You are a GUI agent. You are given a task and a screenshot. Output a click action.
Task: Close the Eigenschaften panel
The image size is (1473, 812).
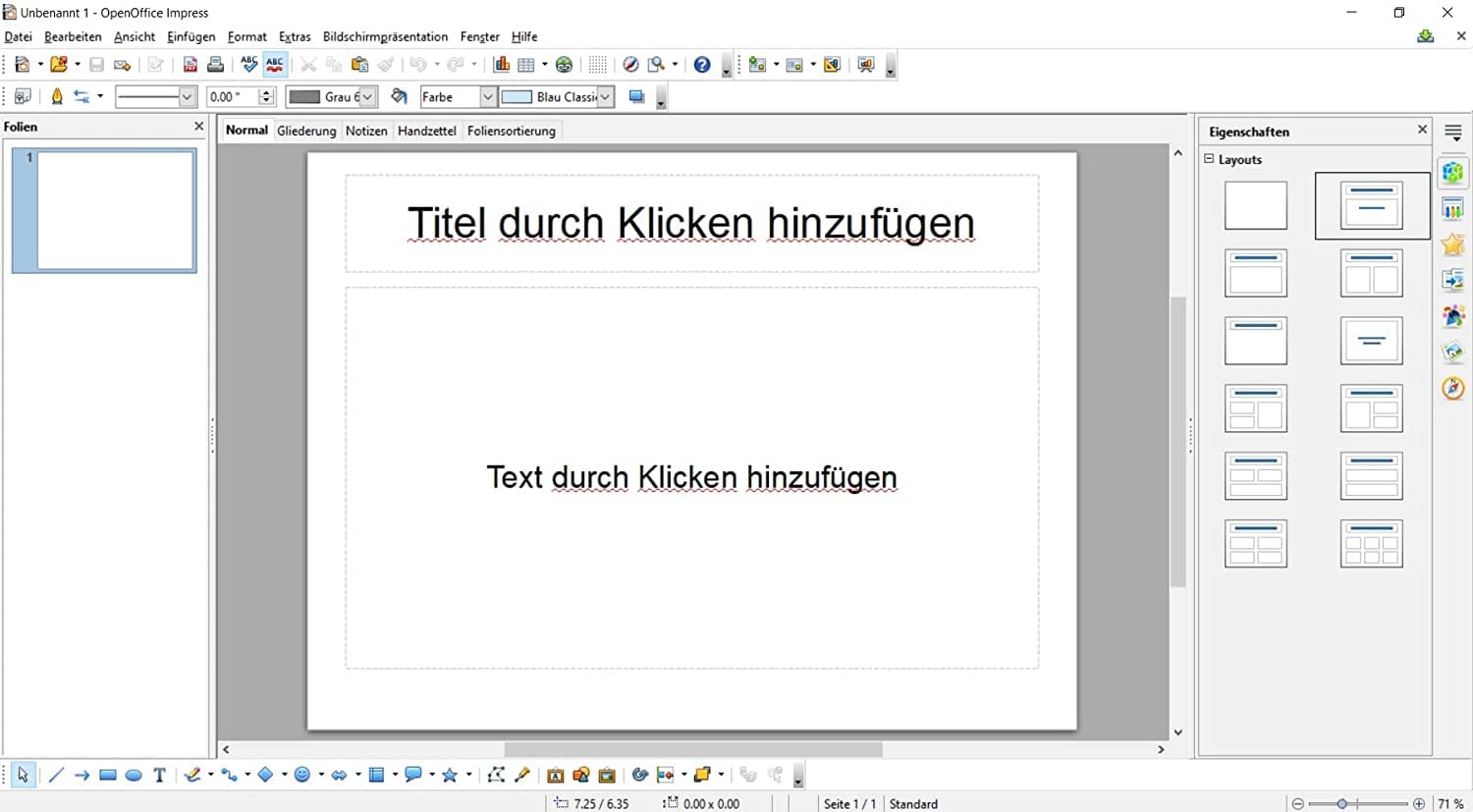(x=1422, y=130)
